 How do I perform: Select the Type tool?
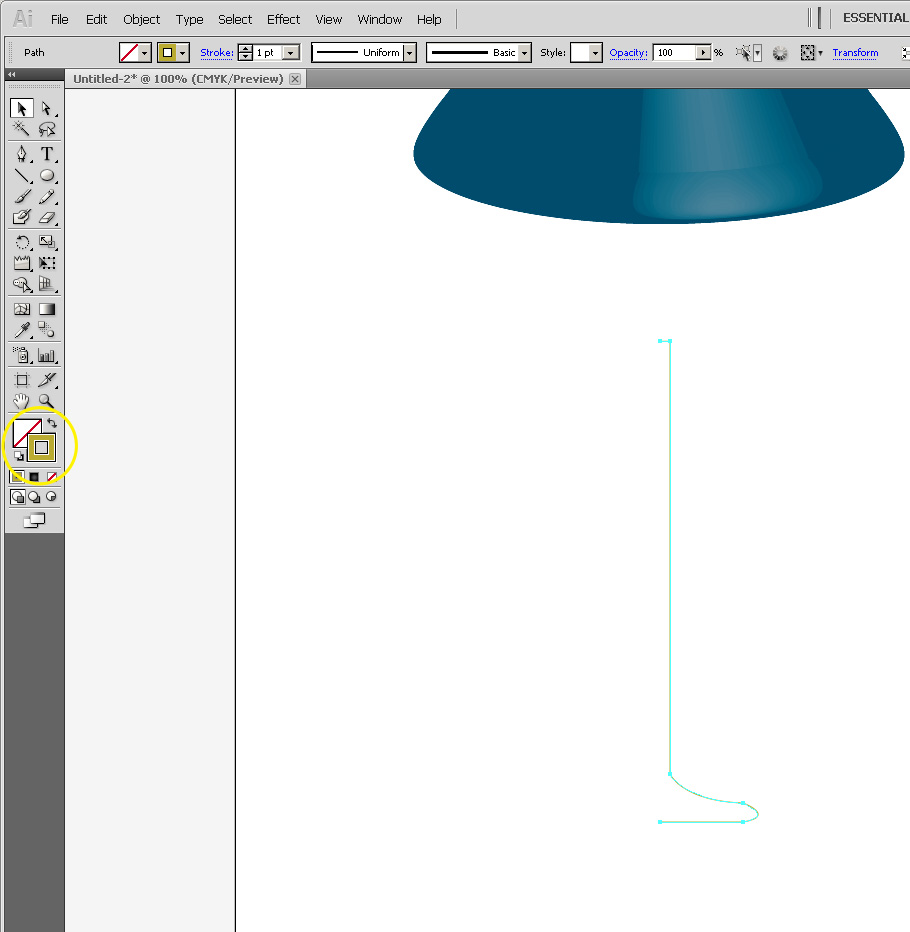(x=46, y=154)
